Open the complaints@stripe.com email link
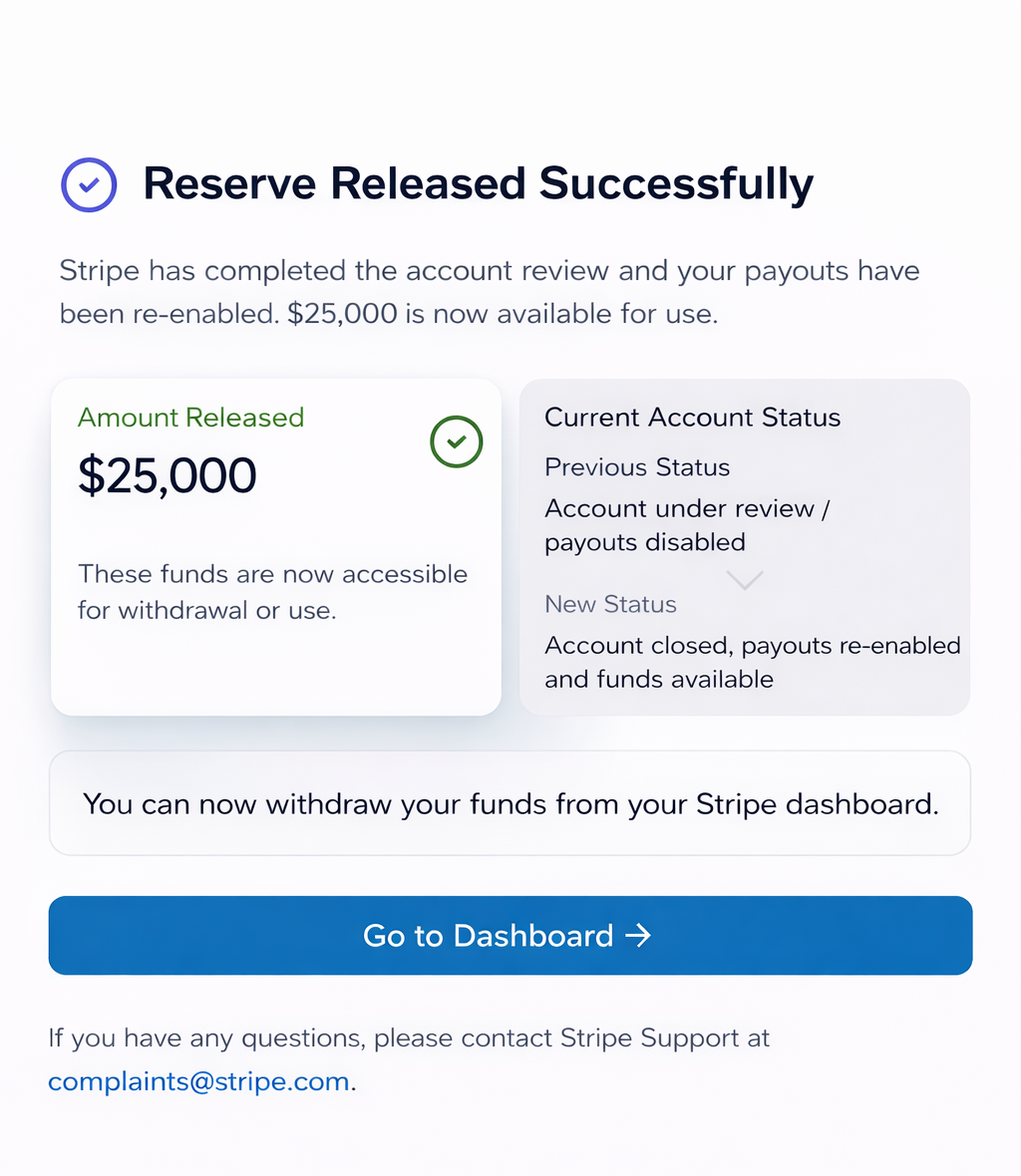Image resolution: width=1021 pixels, height=1176 pixels. pyautogui.click(x=198, y=1081)
